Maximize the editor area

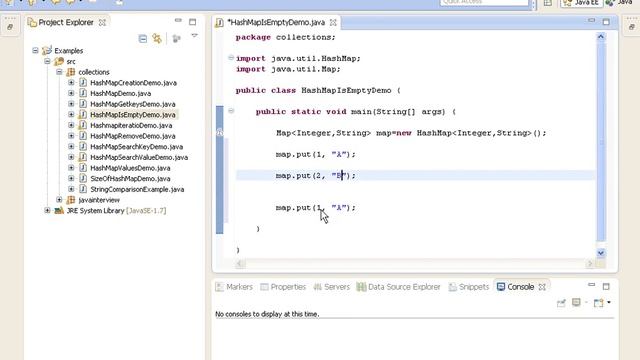(606, 22)
